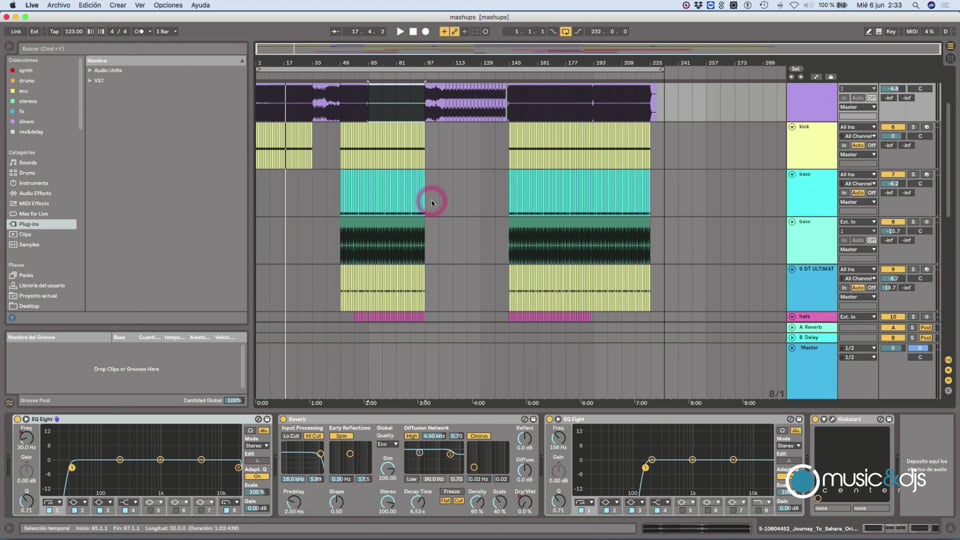This screenshot has height=540, width=960.
Task: Click the Reverb Decay Time knob
Action: click(417, 502)
